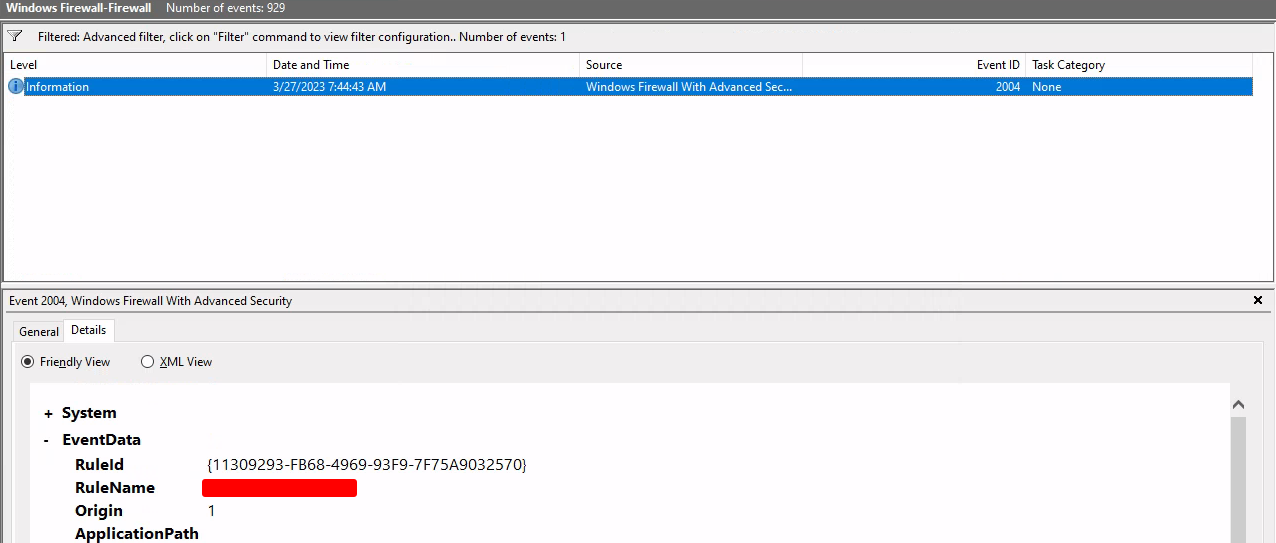Sort events by Event ID column
Viewport: 1276px width, 543px height.
[x=913, y=65]
